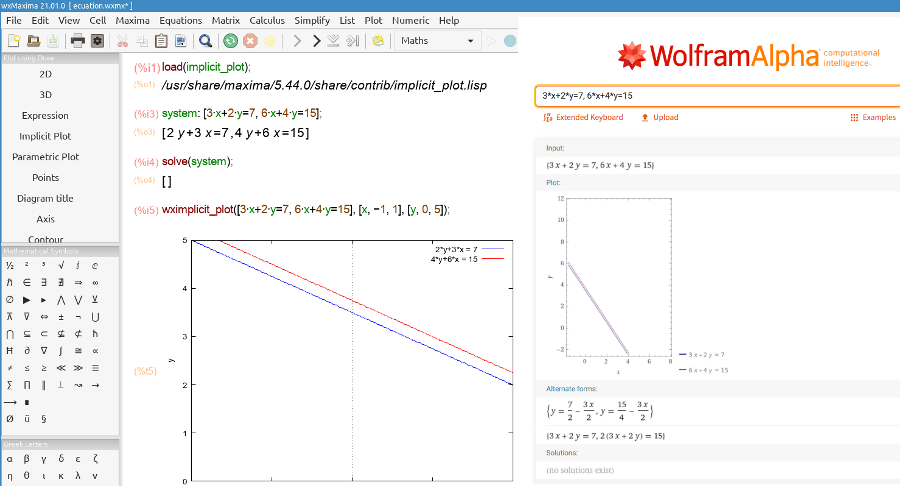Open the Equations menu
This screenshot has width=900, height=486.
coord(181,21)
